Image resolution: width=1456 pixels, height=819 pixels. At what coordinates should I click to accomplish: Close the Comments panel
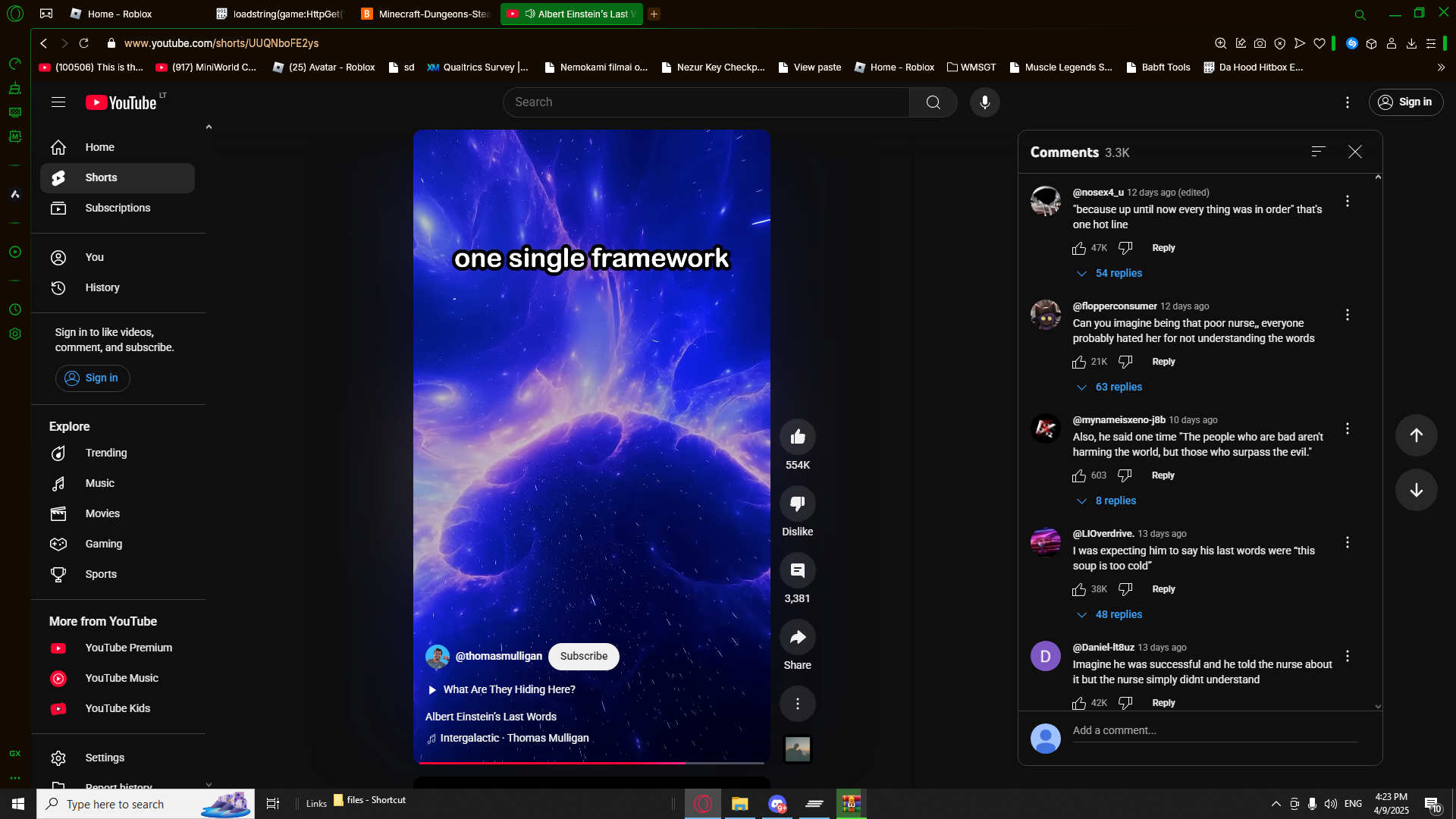coord(1355,152)
